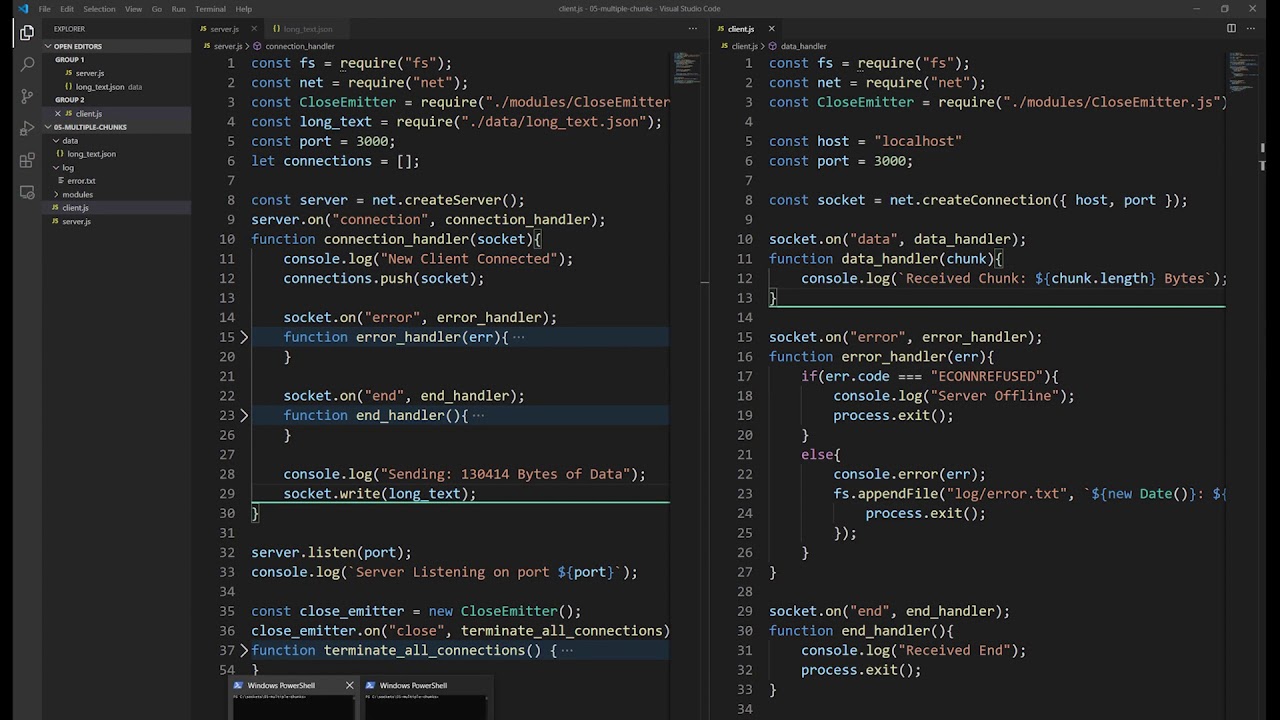
Task: Click data_handler breadcrumb segment
Action: pos(803,46)
